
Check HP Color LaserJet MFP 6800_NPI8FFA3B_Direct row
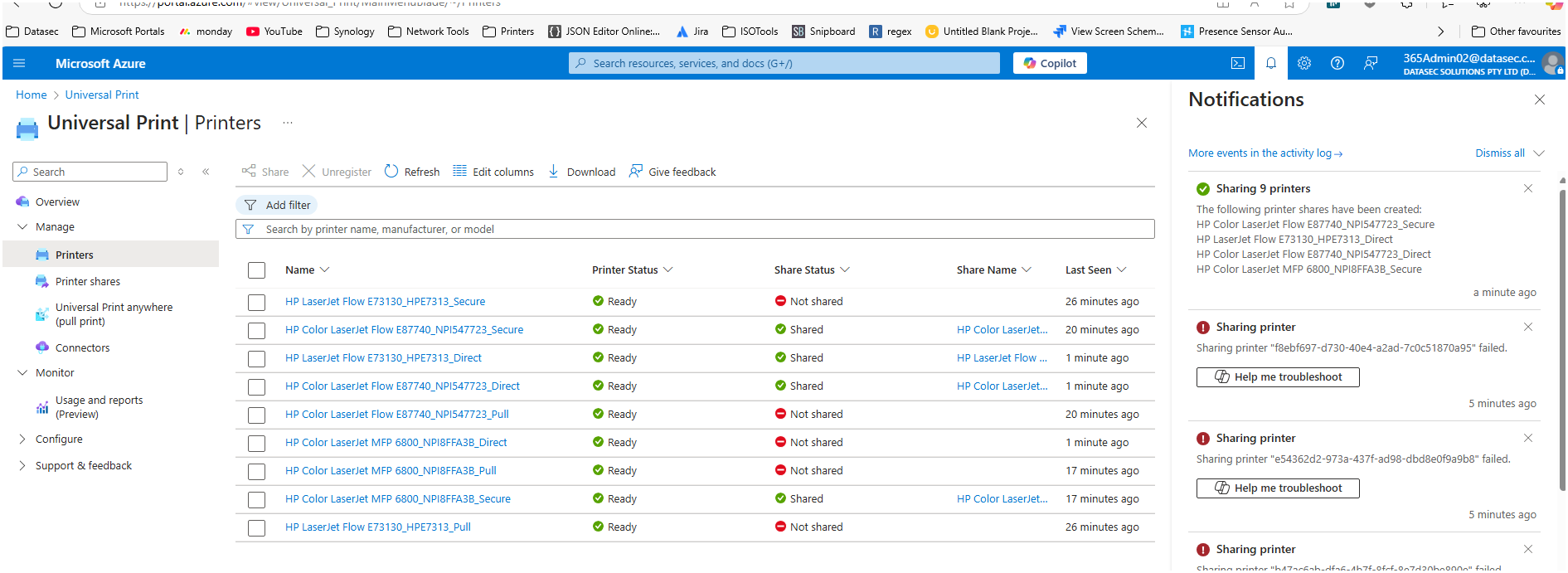point(257,443)
